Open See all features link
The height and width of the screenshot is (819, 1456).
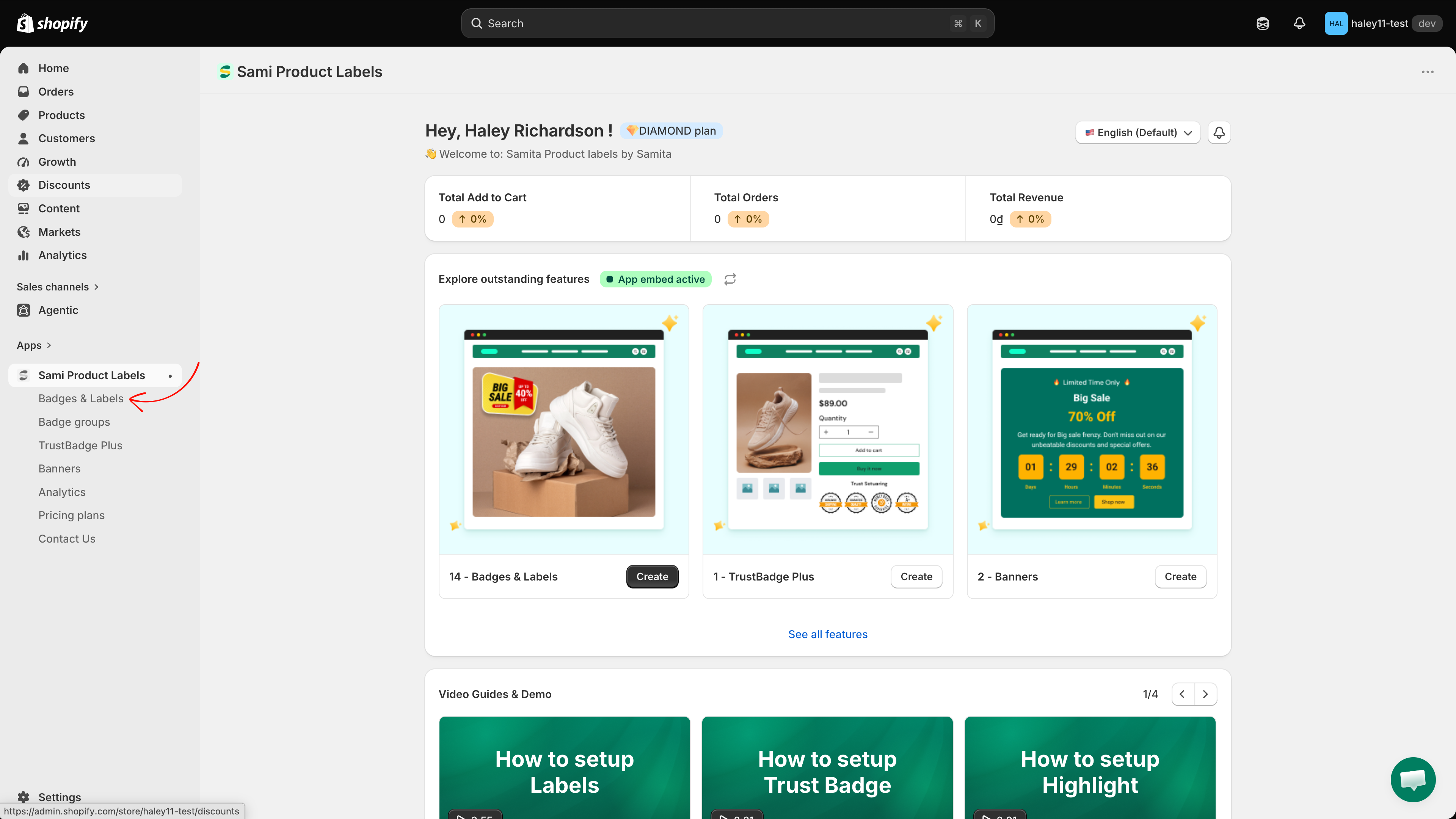pyautogui.click(x=827, y=634)
